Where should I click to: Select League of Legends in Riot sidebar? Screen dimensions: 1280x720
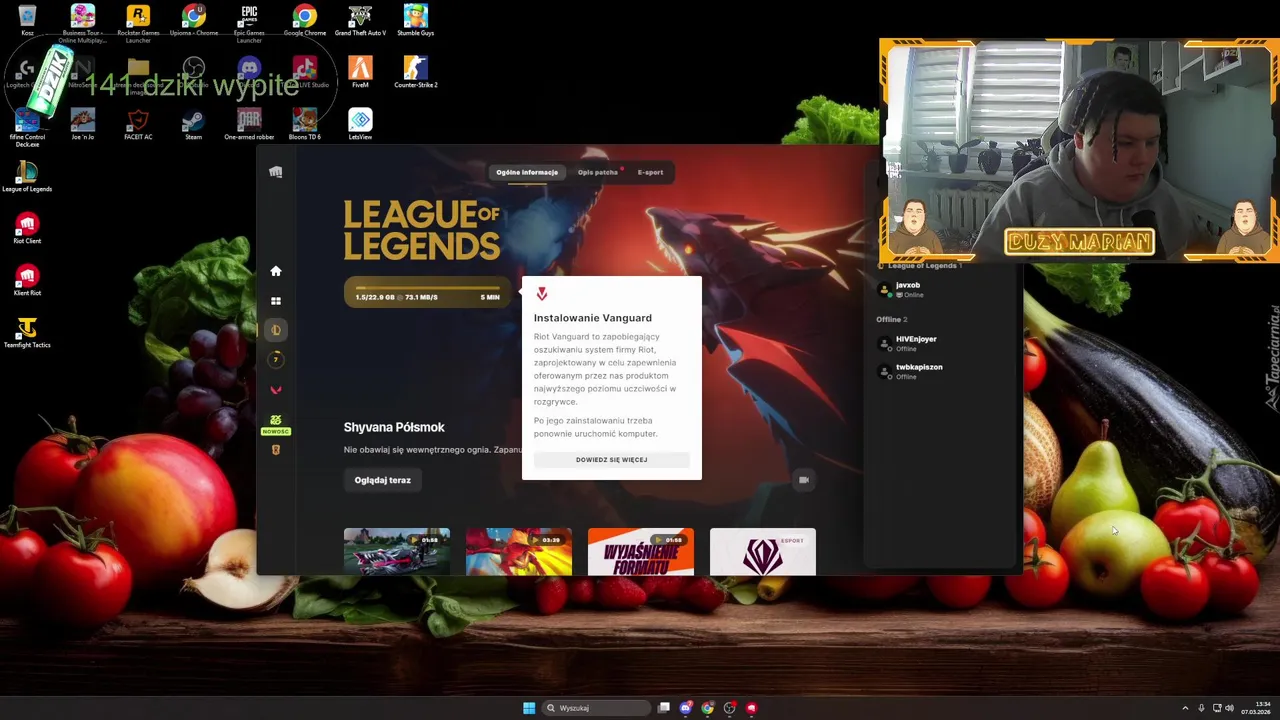tap(276, 330)
